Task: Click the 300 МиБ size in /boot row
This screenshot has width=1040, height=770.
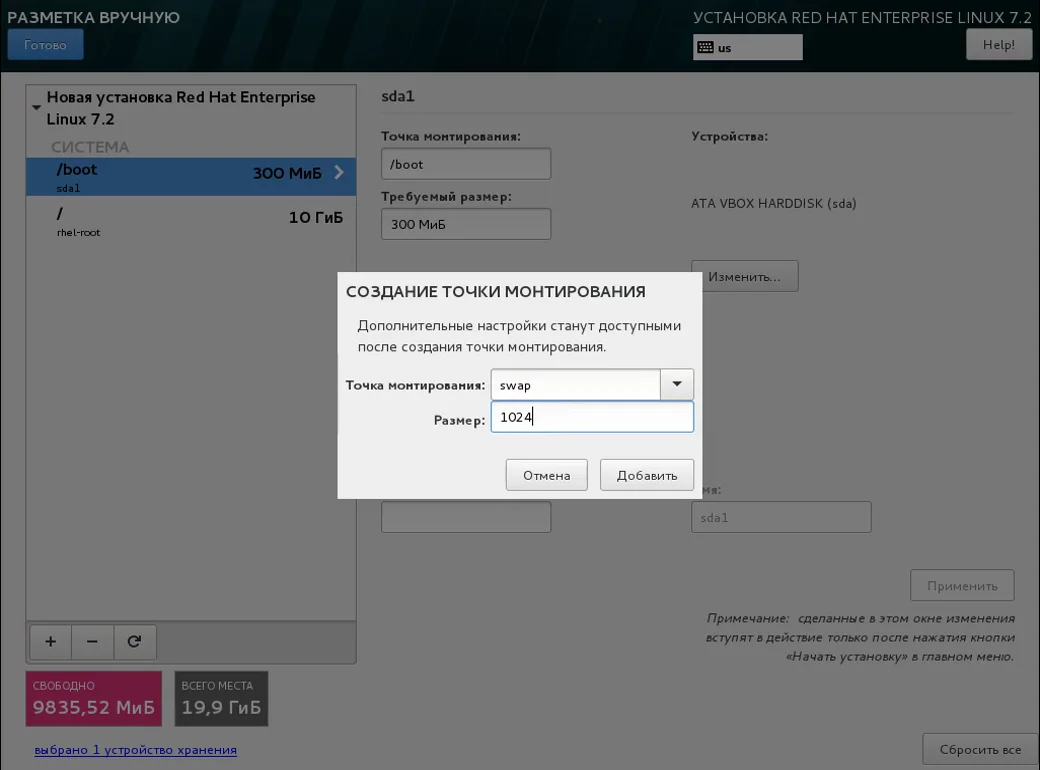Action: click(x=287, y=173)
